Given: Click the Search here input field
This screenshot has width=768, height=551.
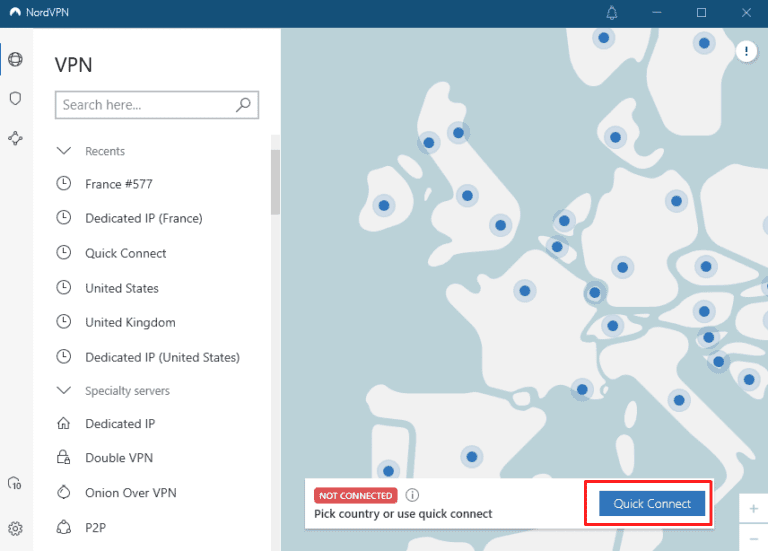Looking at the screenshot, I should tap(145, 105).
